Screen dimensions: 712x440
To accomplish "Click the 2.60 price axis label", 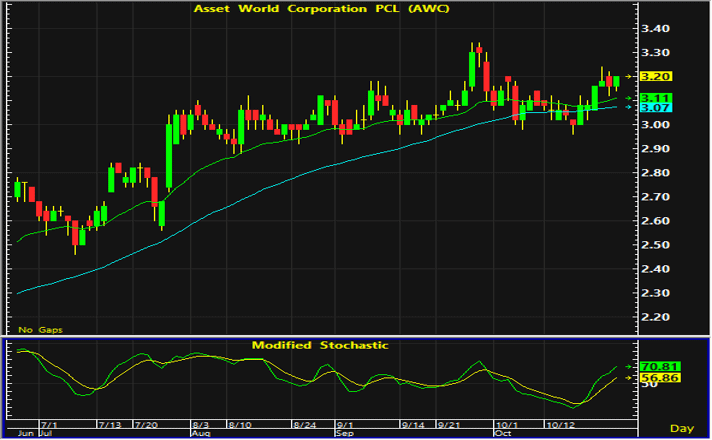I will click(x=655, y=221).
